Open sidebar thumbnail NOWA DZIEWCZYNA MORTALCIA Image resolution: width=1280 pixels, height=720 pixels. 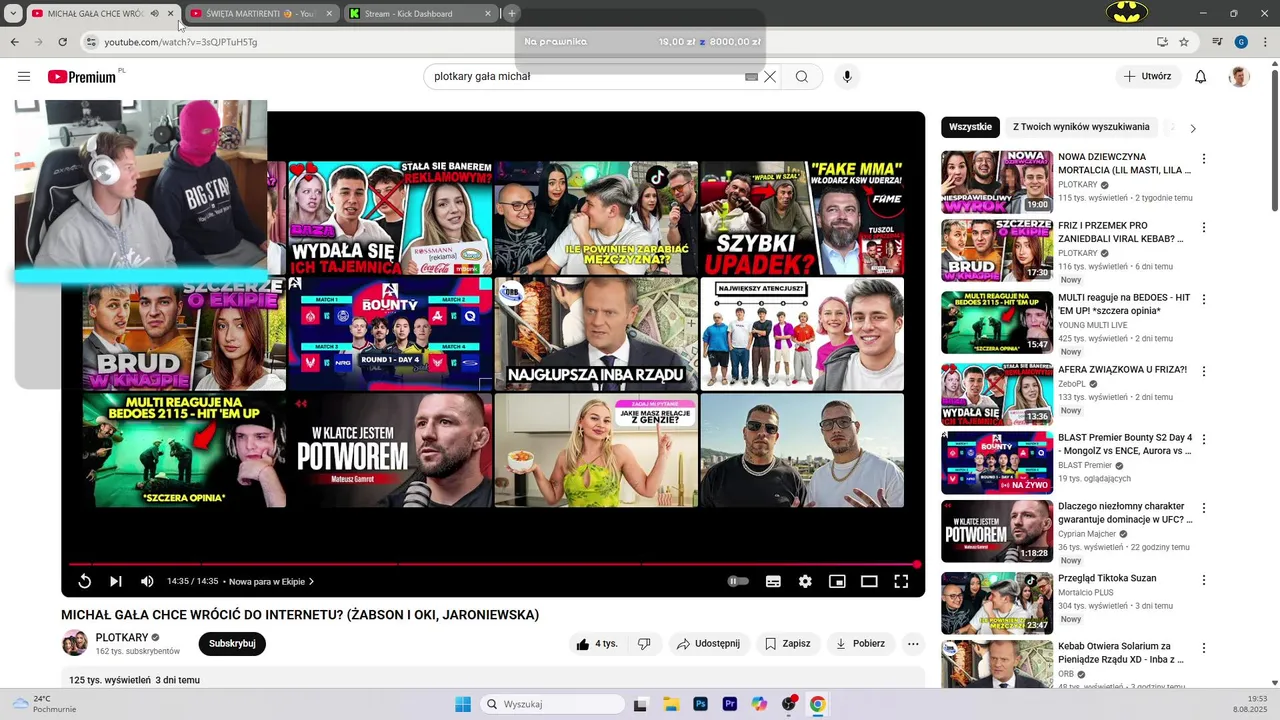[x=997, y=182]
